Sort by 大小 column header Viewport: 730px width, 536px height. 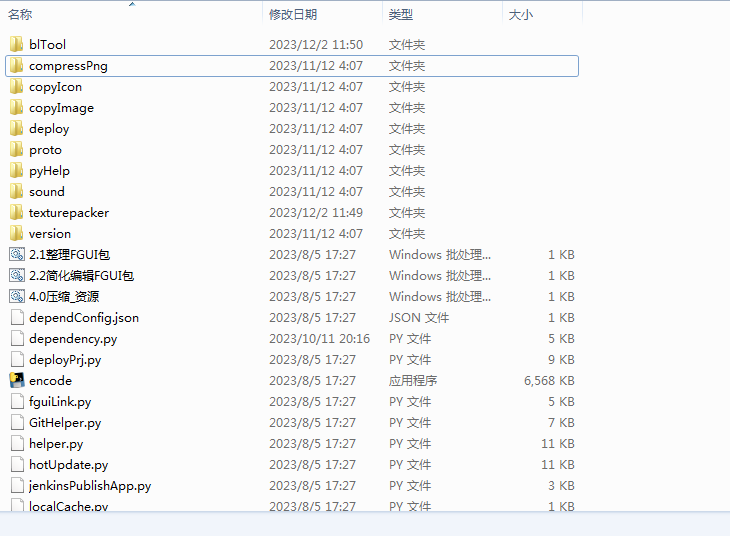click(520, 15)
